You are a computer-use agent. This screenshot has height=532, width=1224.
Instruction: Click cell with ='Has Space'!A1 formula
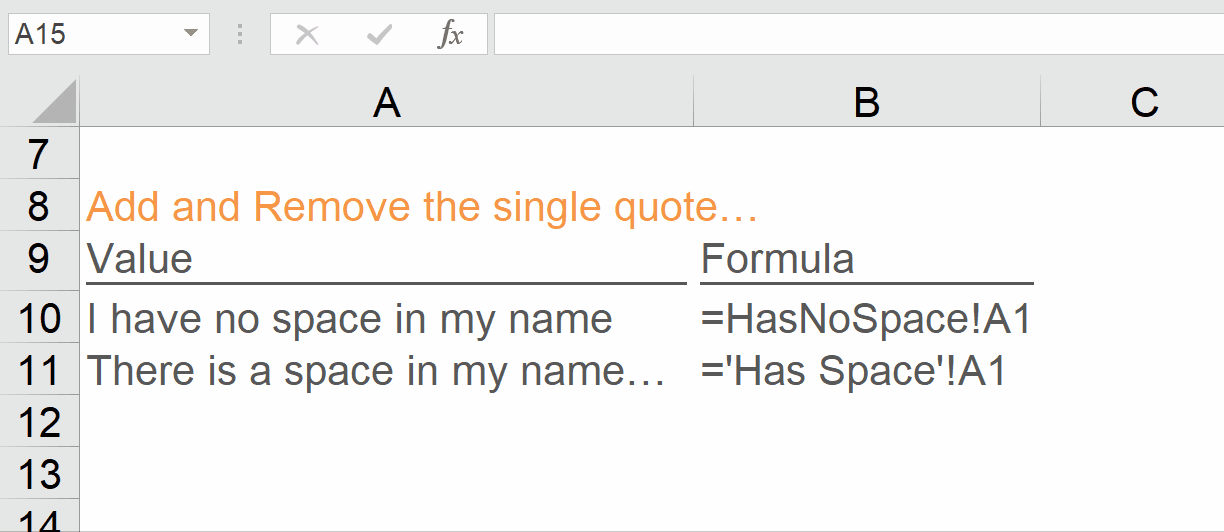click(866, 371)
